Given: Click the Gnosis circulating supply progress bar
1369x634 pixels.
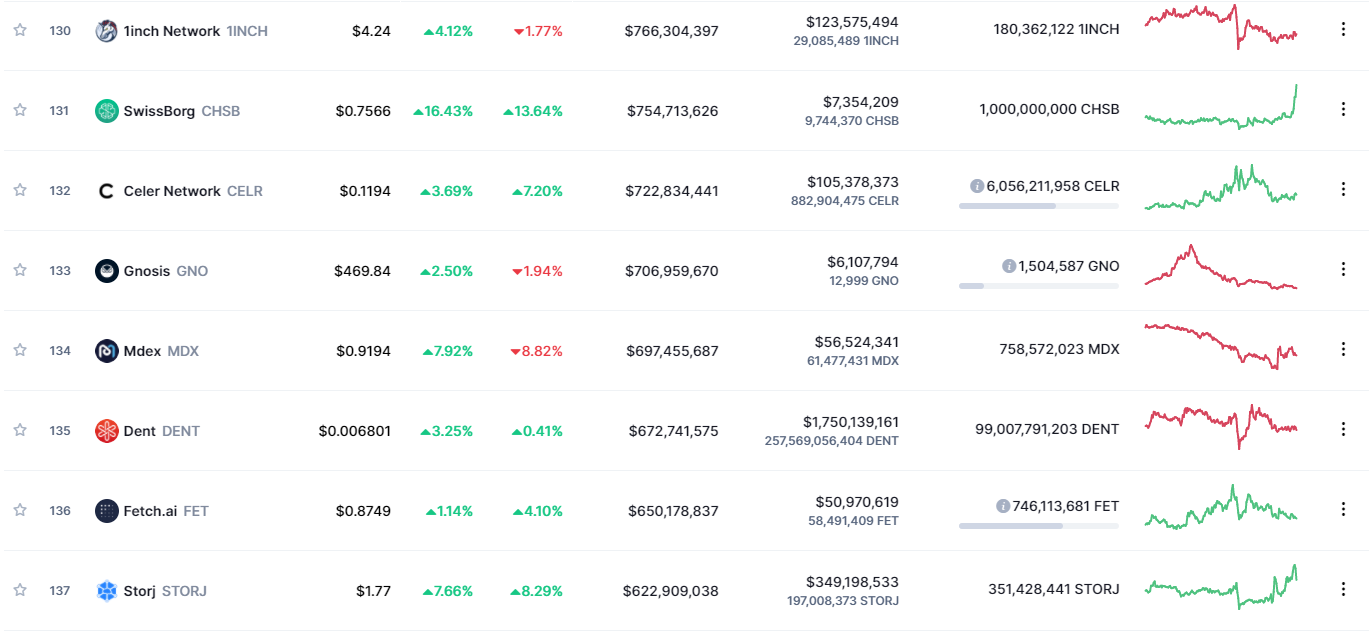Looking at the screenshot, I should [x=1038, y=286].
